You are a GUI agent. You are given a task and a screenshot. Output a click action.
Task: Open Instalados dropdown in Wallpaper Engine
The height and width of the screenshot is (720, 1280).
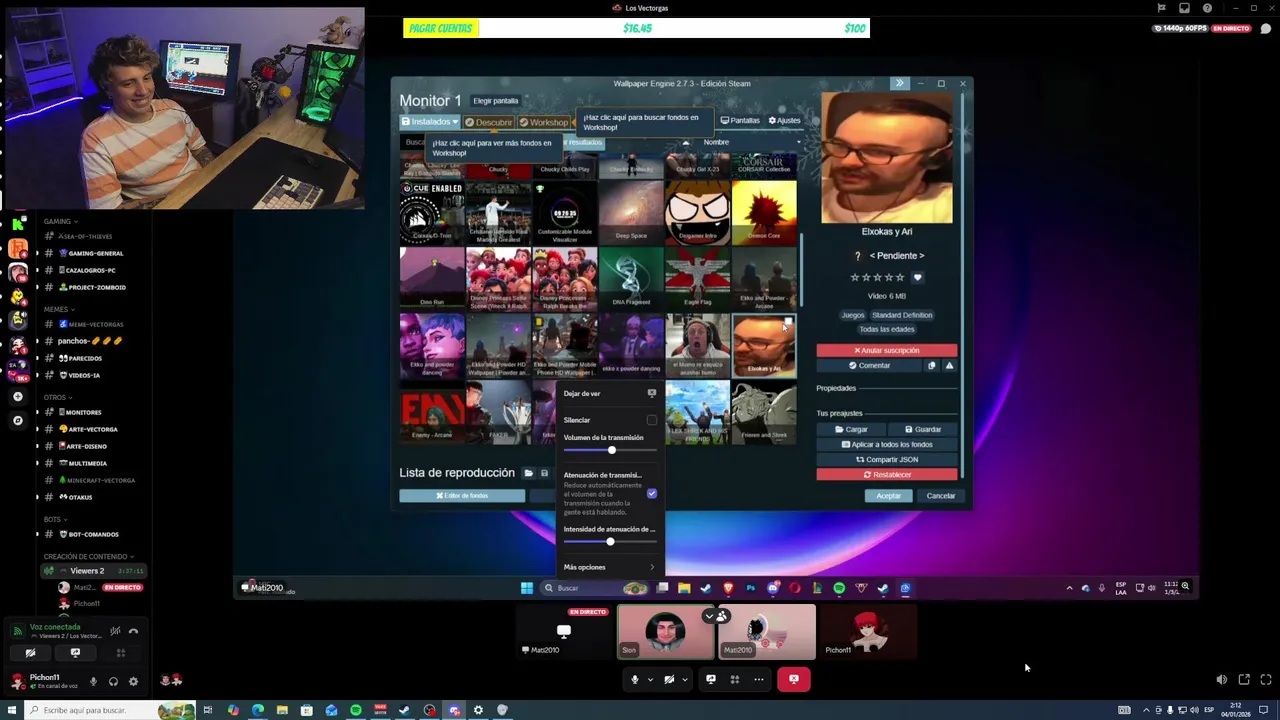point(430,122)
